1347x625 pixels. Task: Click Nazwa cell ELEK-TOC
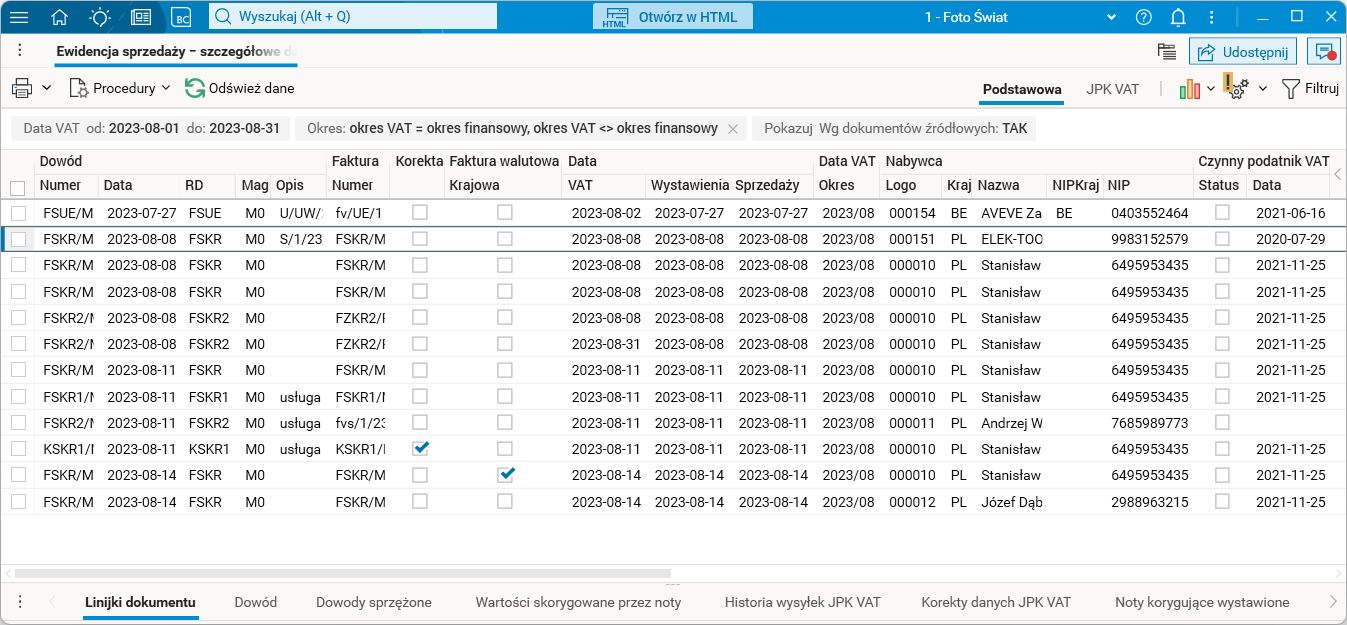click(1011, 239)
